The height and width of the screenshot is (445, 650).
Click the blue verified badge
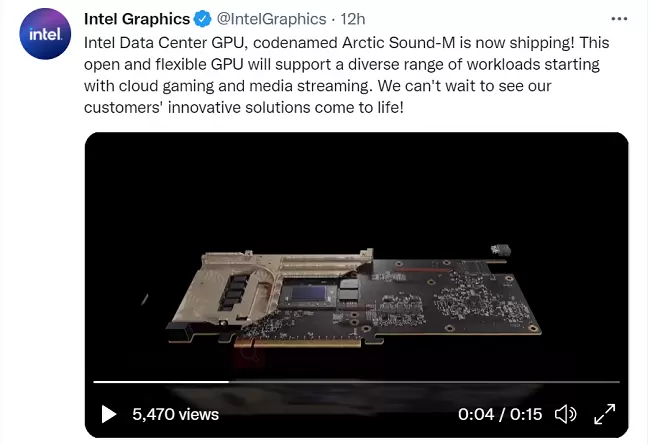click(202, 19)
